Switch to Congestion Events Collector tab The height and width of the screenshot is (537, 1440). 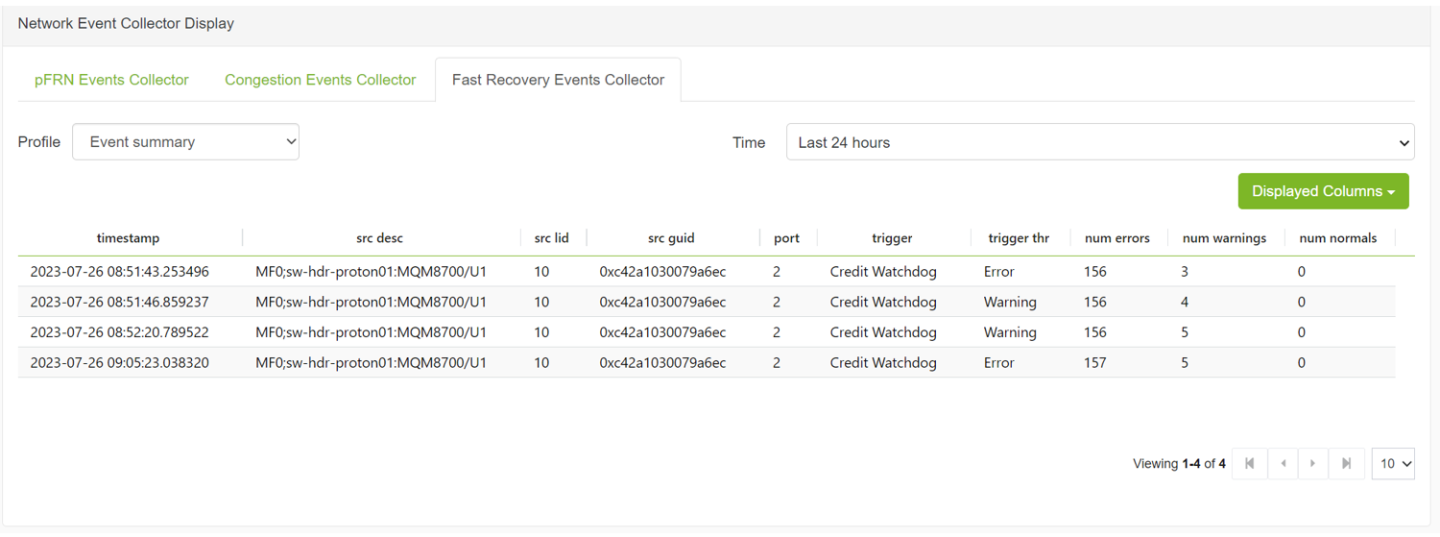320,80
